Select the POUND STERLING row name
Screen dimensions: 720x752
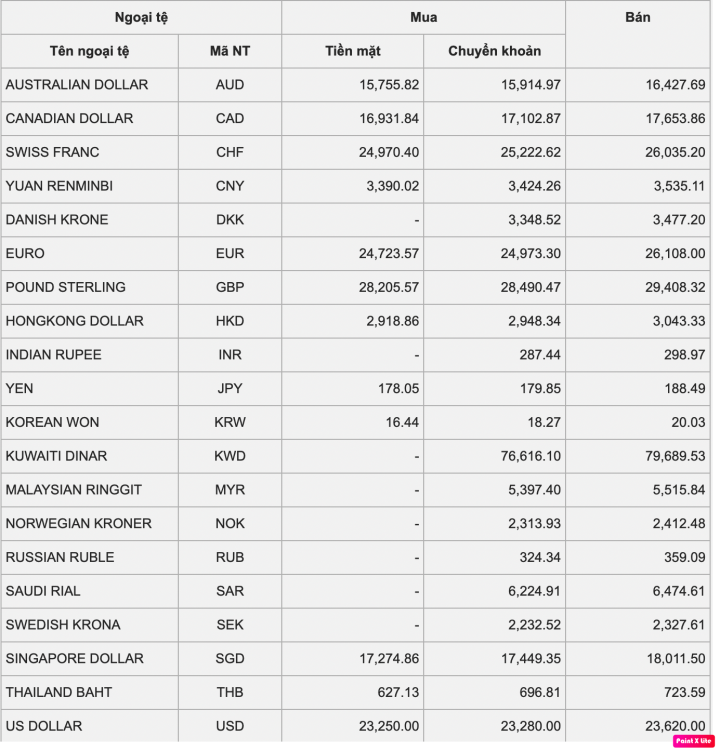tap(66, 287)
